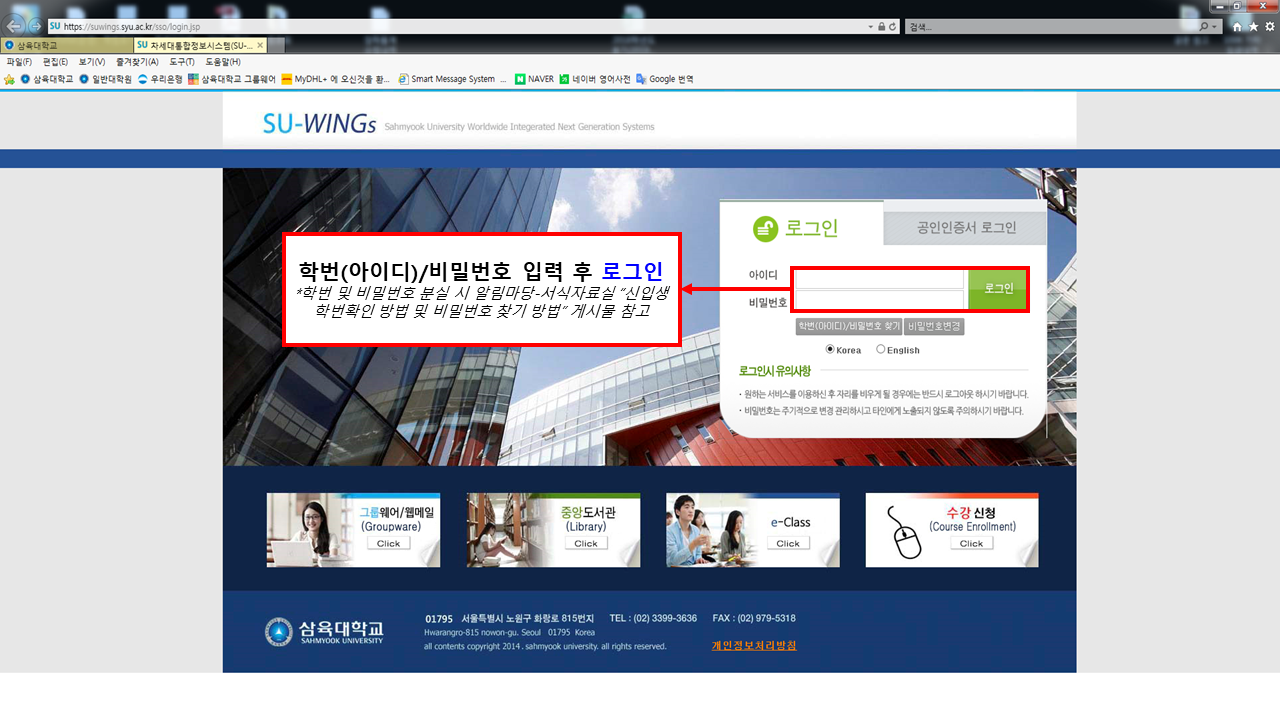
Task: Expand the search provider dropdown arrow
Action: [1214, 27]
